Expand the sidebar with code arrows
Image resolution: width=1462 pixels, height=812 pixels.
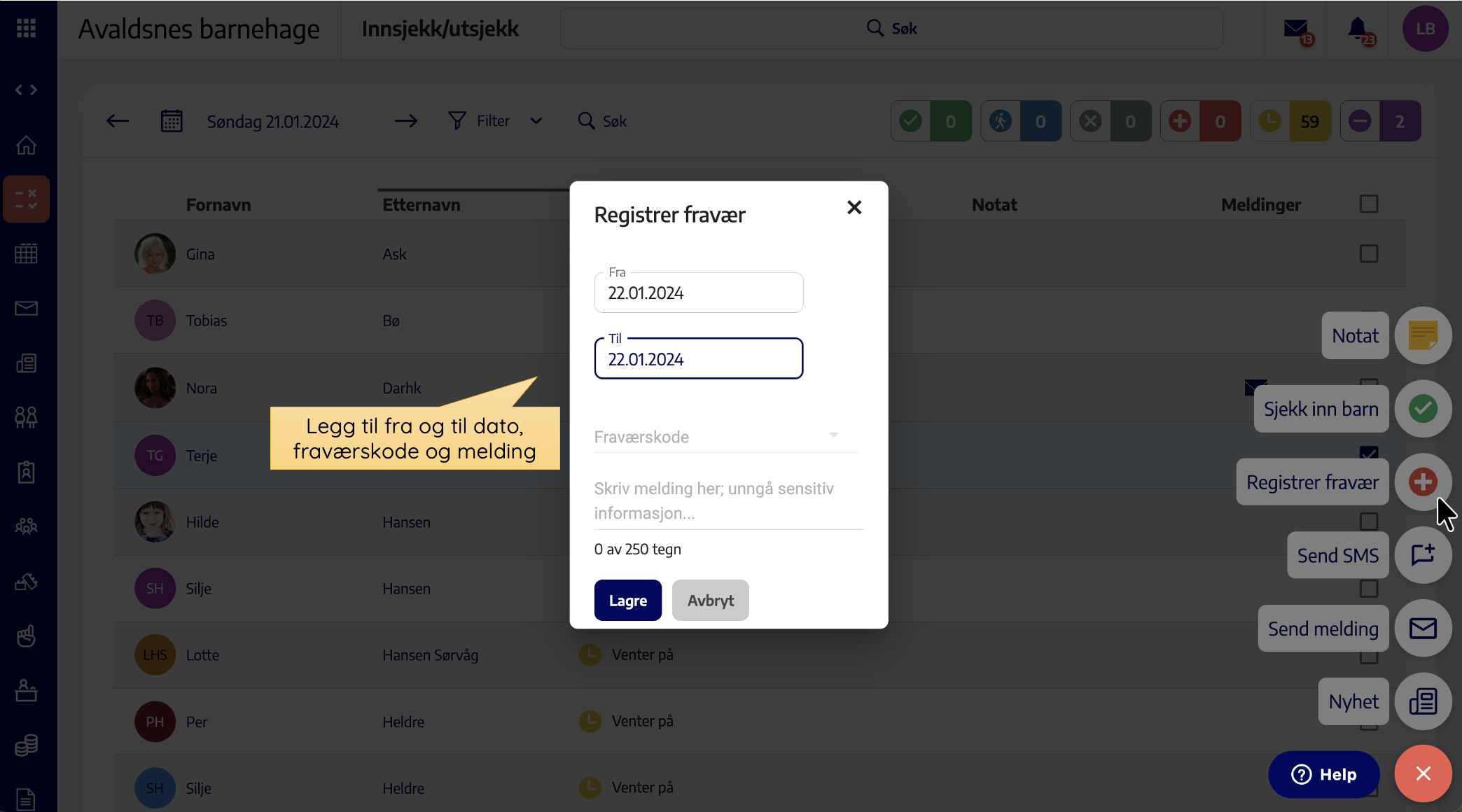tap(26, 90)
